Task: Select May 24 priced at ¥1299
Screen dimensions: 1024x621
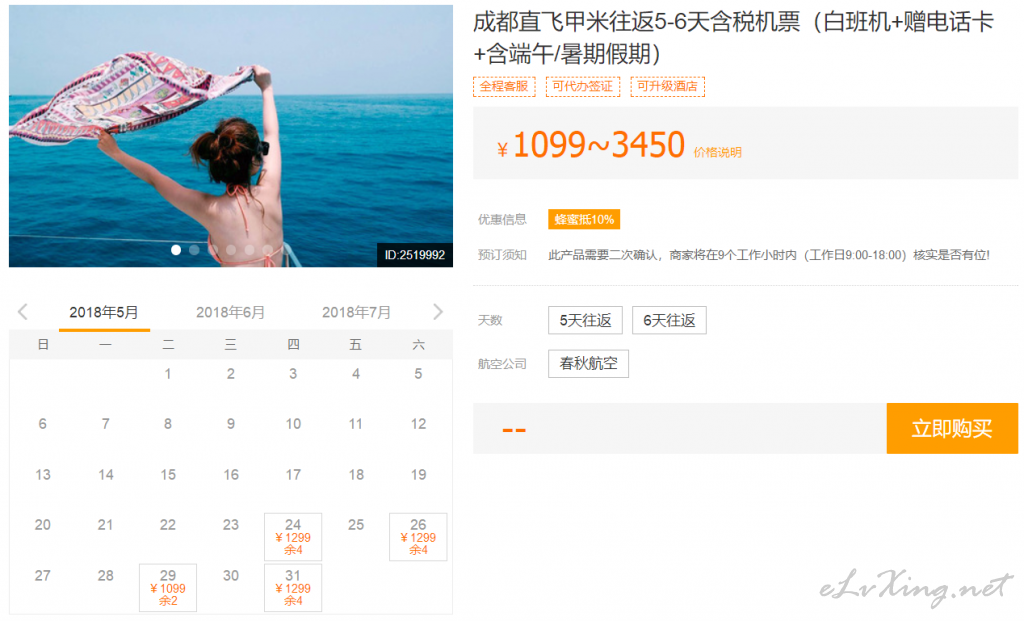Action: [x=293, y=537]
